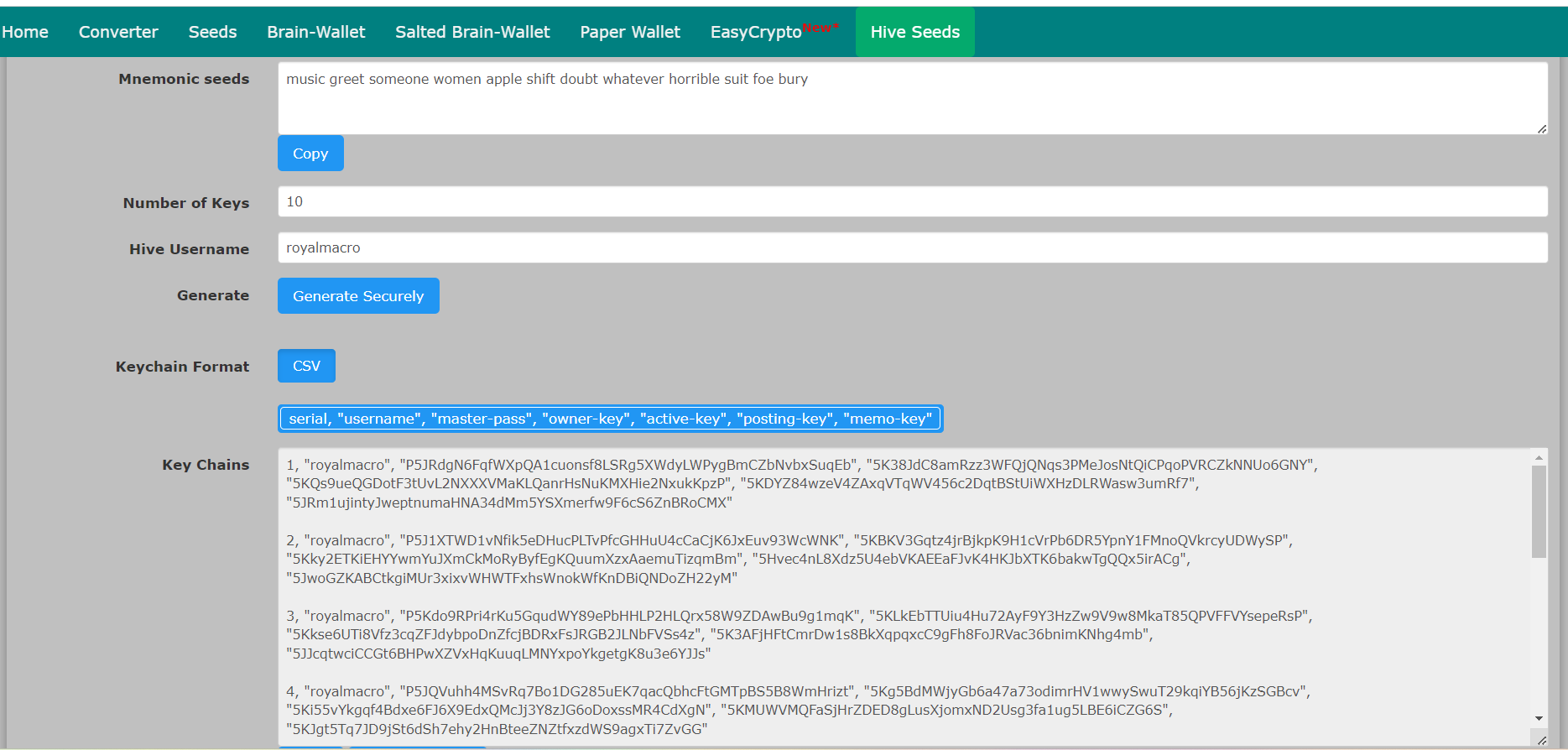1568x750 pixels.
Task: Choose the CSV keychain format button
Action: click(306, 366)
